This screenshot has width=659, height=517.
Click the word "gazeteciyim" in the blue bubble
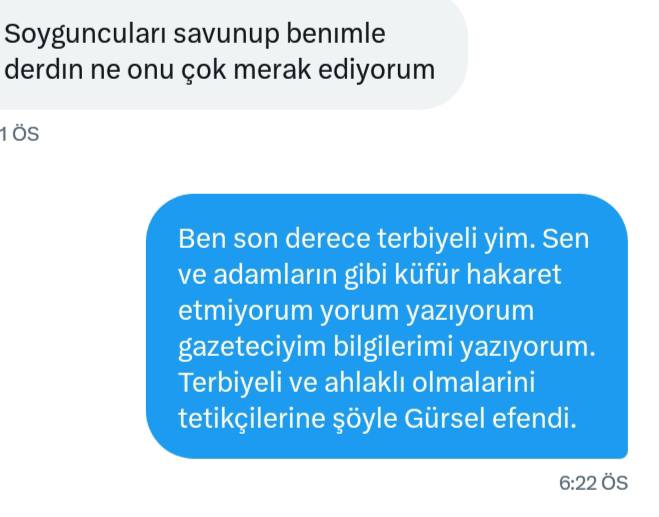252,348
